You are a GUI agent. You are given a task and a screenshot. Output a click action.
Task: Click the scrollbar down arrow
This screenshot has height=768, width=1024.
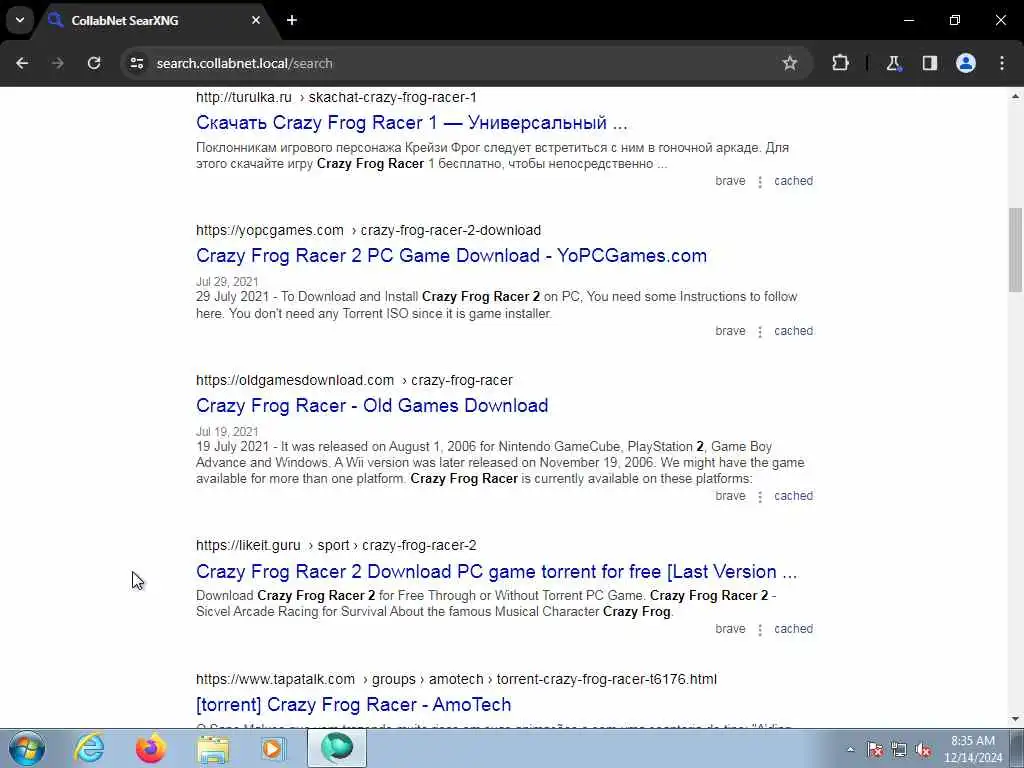click(x=1016, y=719)
